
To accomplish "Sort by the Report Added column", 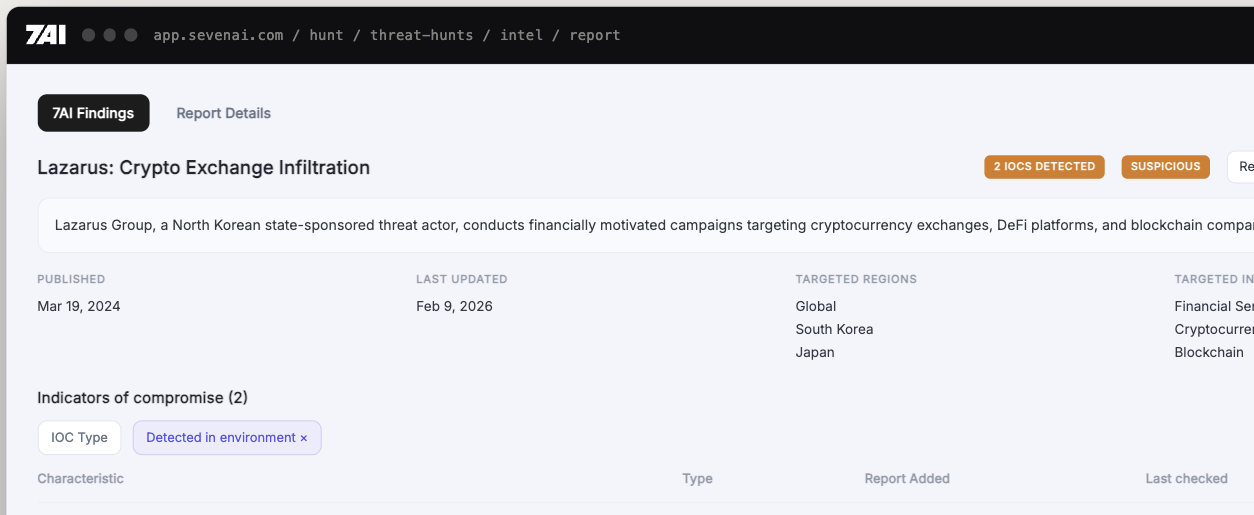I will tap(907, 479).
